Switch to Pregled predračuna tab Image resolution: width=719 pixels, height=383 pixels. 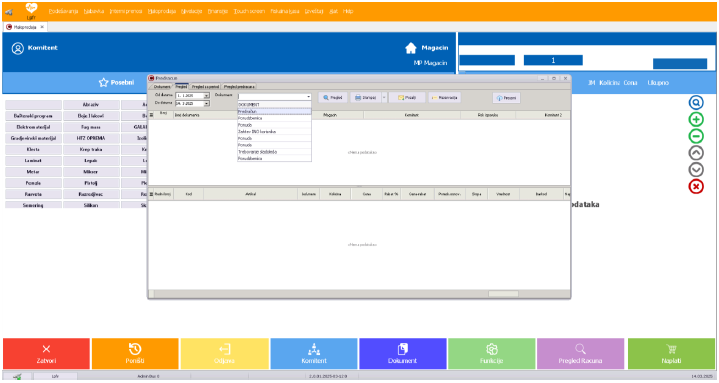(239, 86)
